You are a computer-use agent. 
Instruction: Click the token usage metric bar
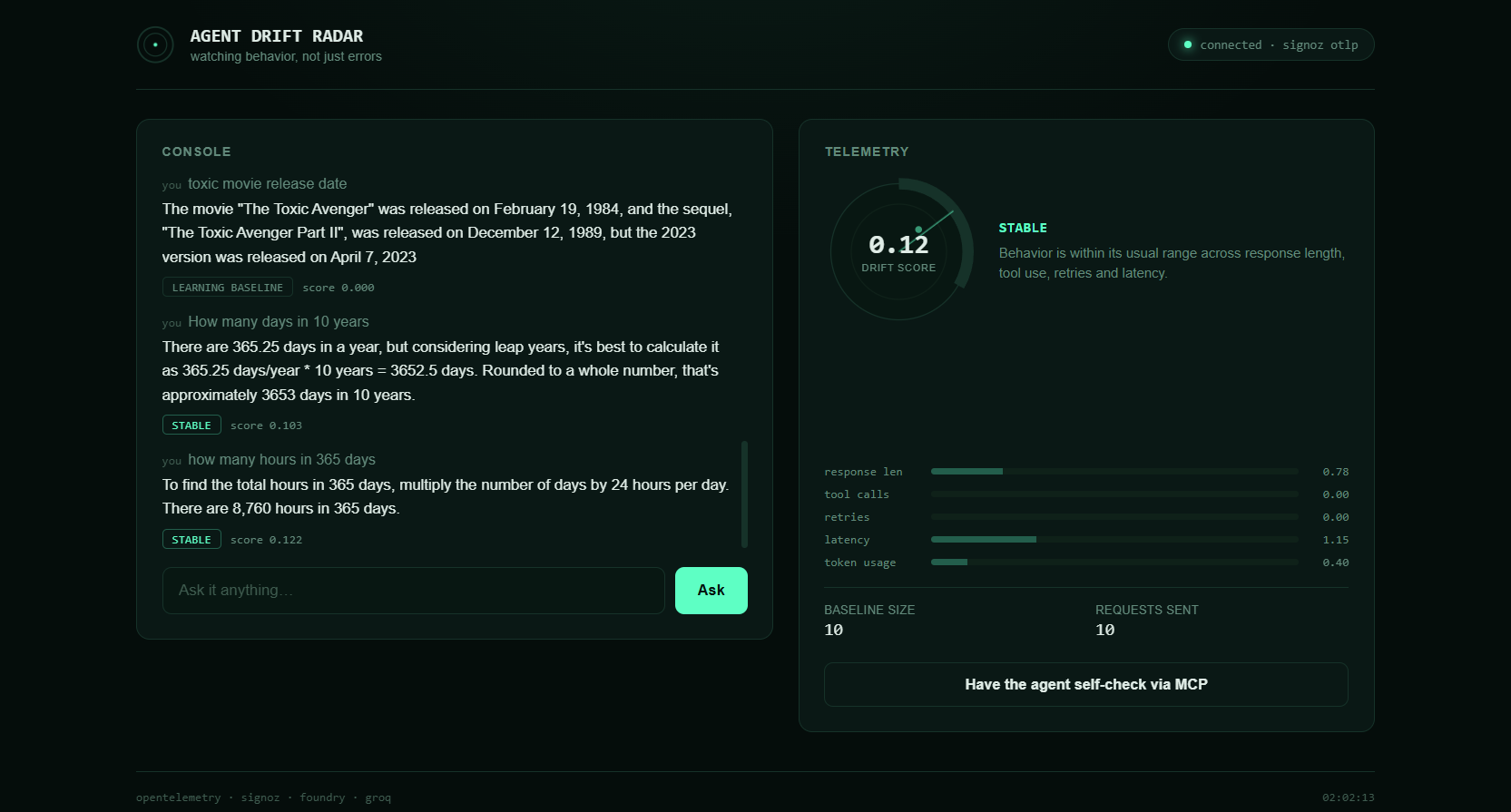(x=1114, y=563)
